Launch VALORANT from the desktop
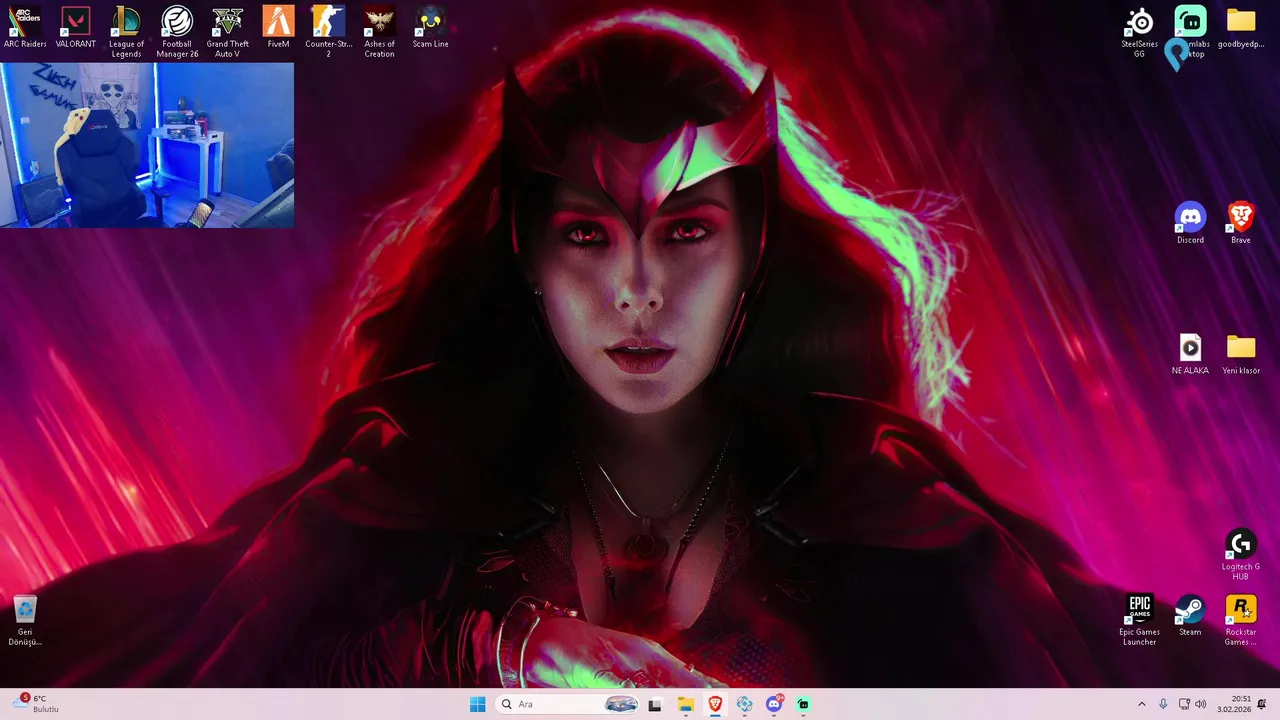Image resolution: width=1280 pixels, height=720 pixels. [x=76, y=29]
